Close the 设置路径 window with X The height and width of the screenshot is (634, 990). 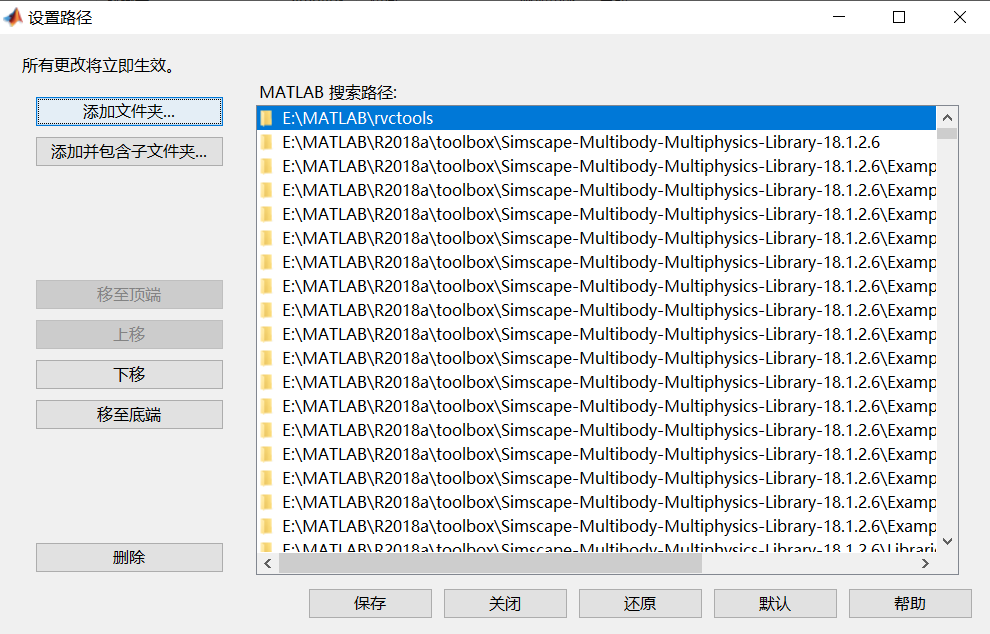(960, 17)
